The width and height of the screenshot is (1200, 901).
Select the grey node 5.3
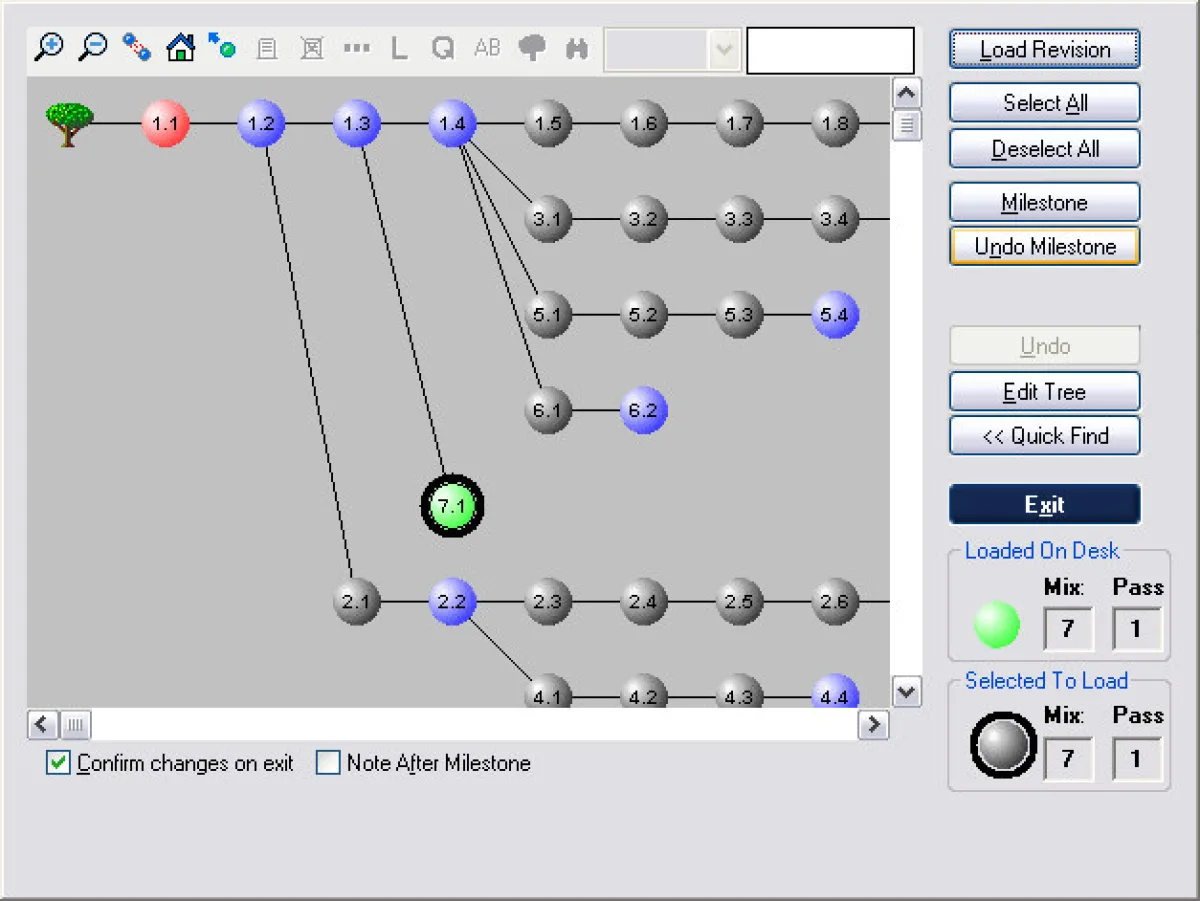pos(740,315)
